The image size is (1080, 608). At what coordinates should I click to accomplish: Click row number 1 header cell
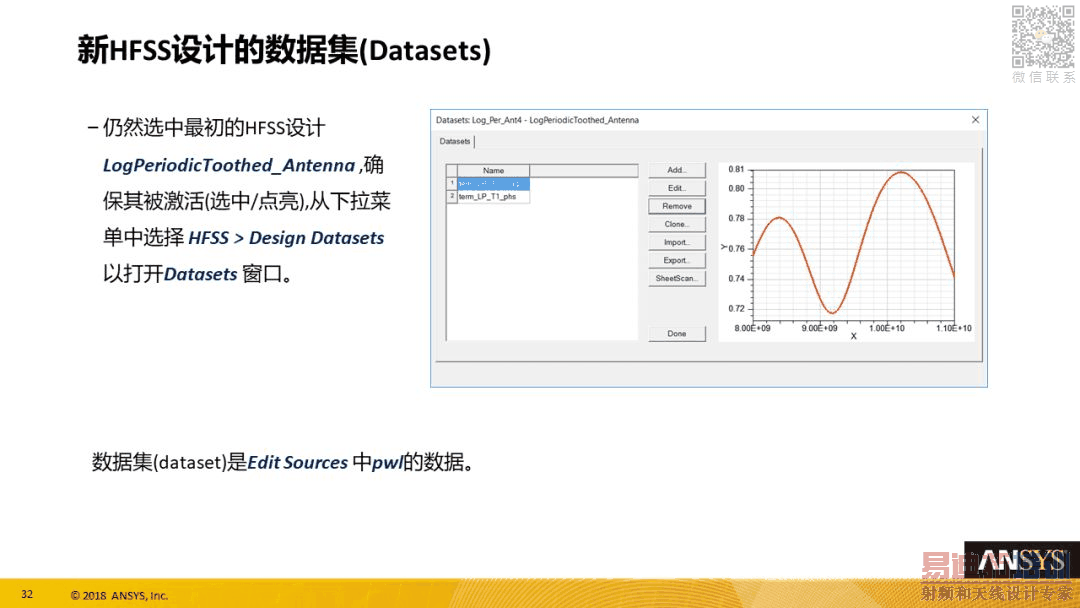pos(452,184)
